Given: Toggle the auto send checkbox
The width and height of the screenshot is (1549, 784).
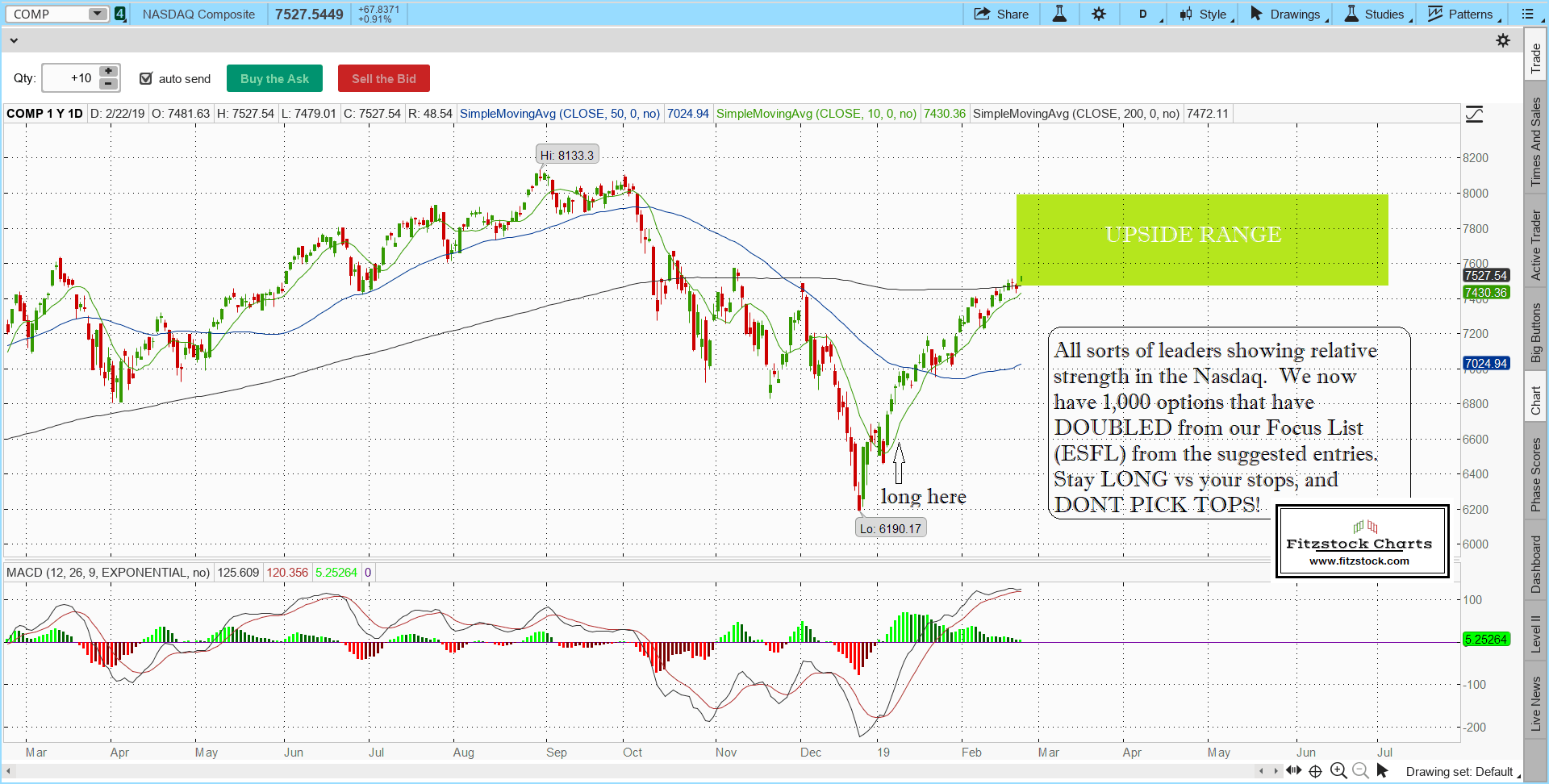Looking at the screenshot, I should [146, 78].
